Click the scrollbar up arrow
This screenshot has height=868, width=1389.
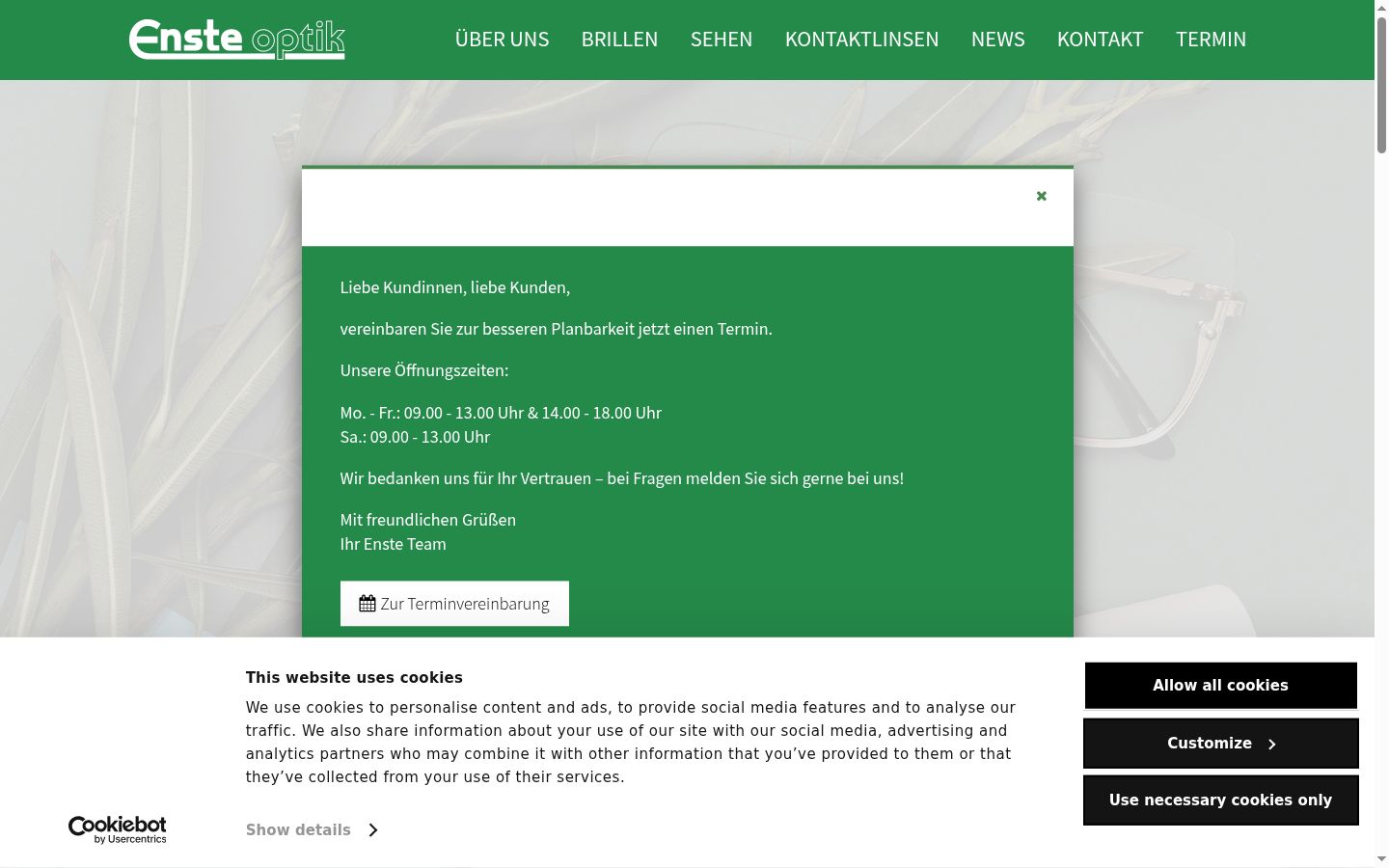click(x=1381, y=7)
